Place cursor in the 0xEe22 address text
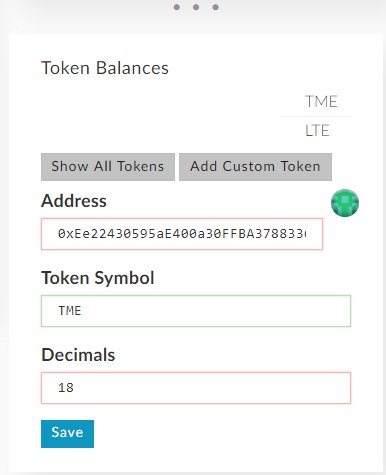This screenshot has height=475, width=386. [182, 234]
